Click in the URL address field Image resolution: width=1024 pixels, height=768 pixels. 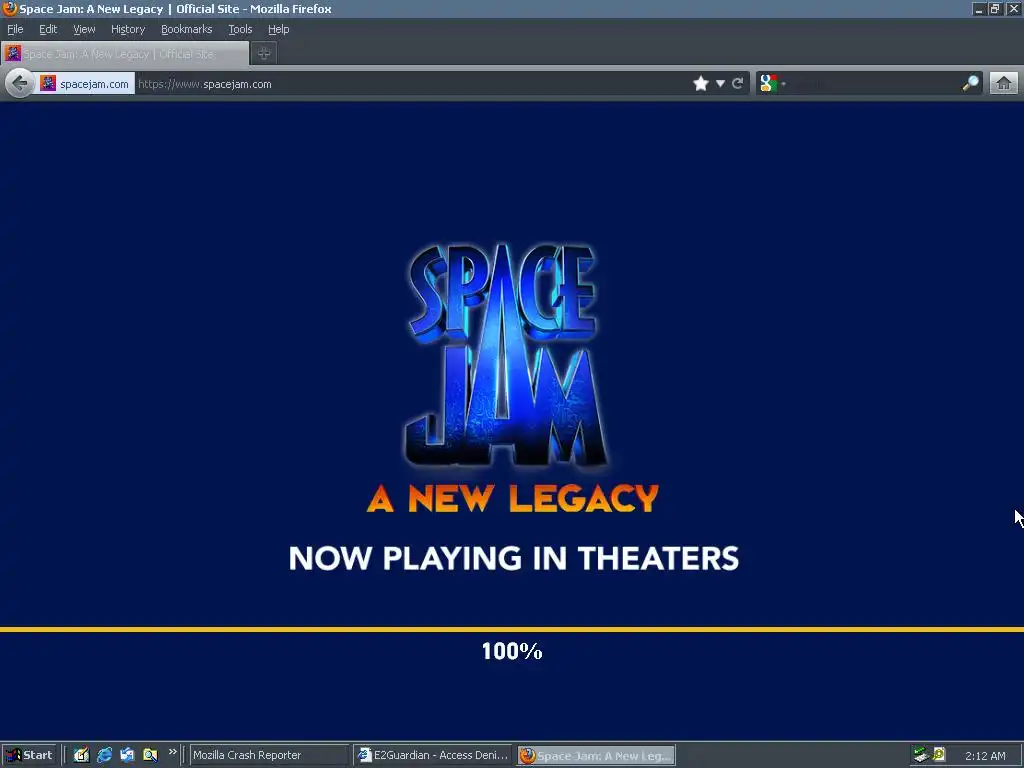click(411, 84)
